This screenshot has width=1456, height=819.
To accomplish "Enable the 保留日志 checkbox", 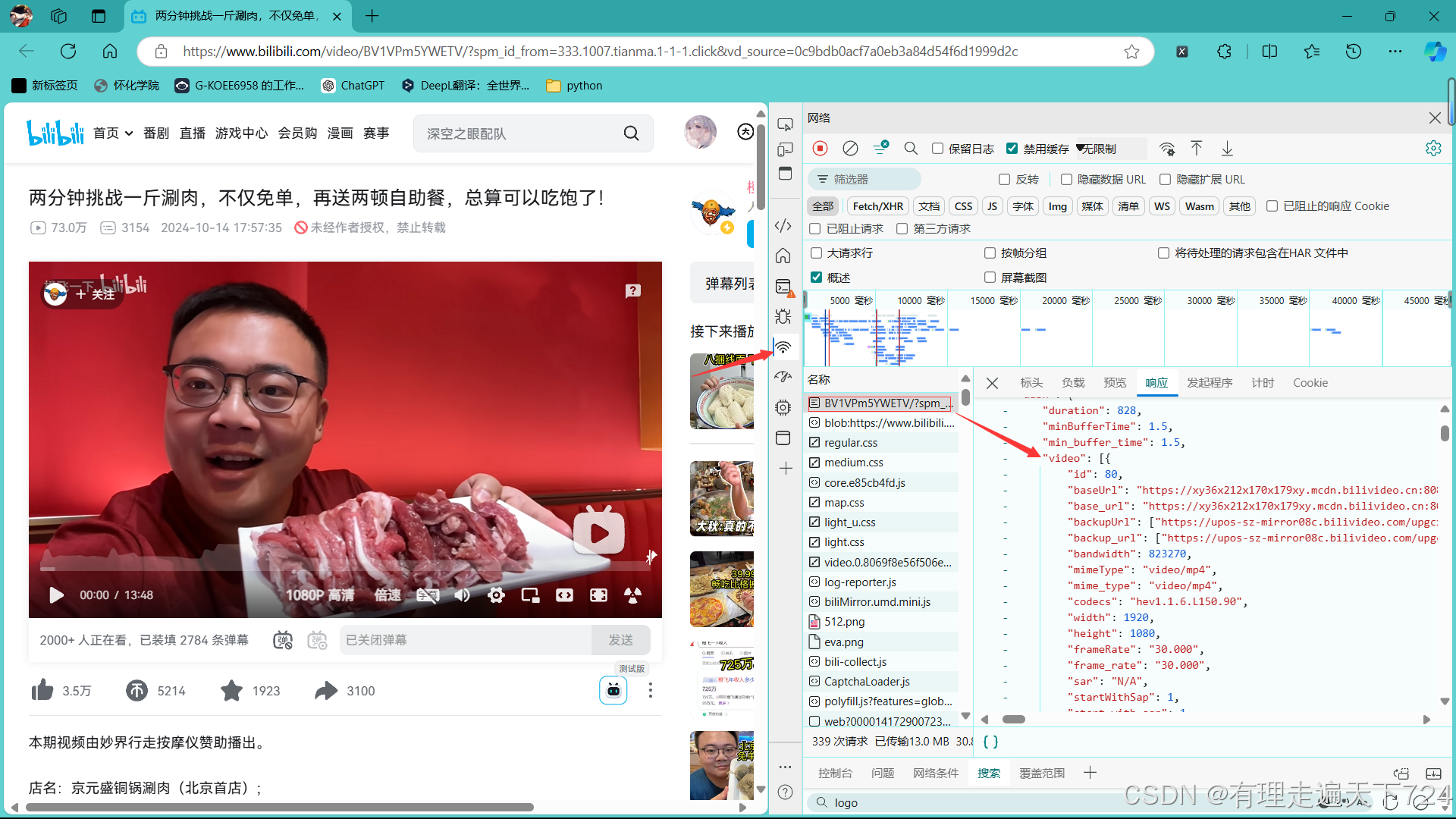I will pos(938,149).
